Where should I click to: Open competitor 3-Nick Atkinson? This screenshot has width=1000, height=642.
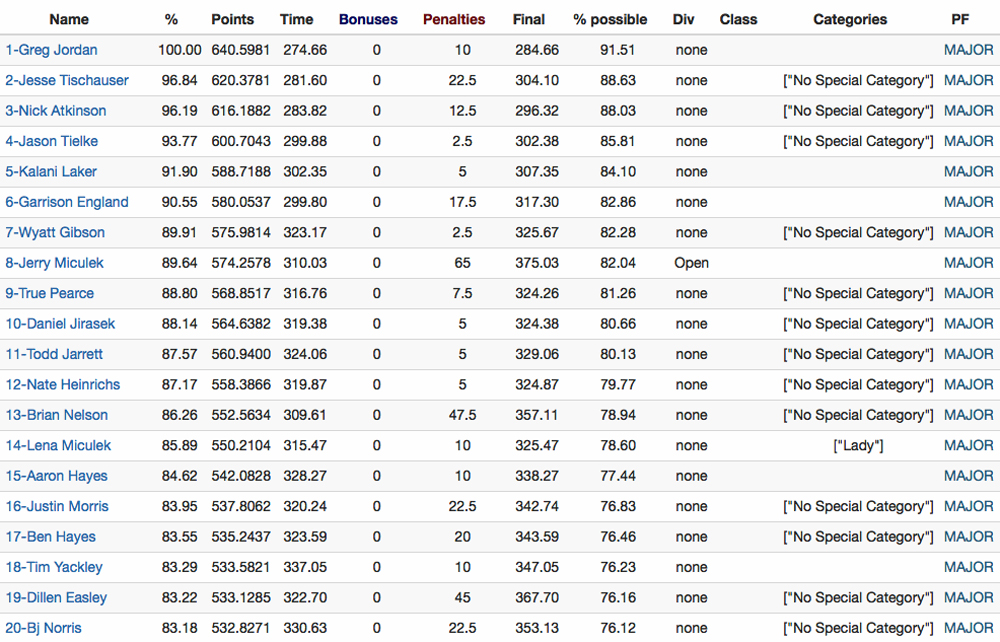55,111
